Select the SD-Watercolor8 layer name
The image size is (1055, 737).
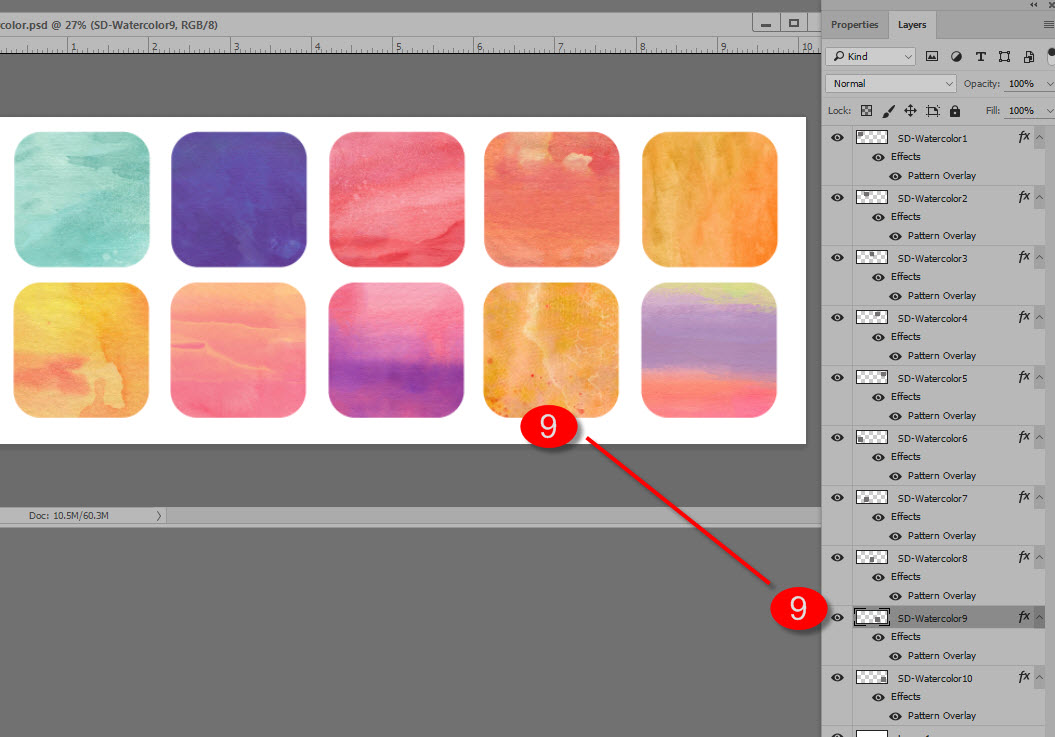tap(932, 558)
